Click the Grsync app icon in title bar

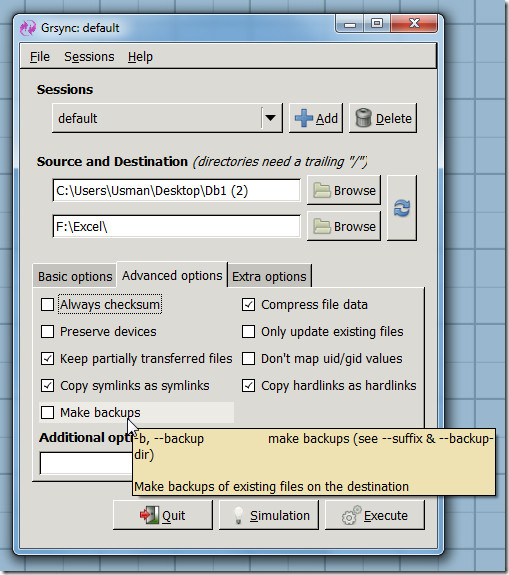[x=28, y=28]
